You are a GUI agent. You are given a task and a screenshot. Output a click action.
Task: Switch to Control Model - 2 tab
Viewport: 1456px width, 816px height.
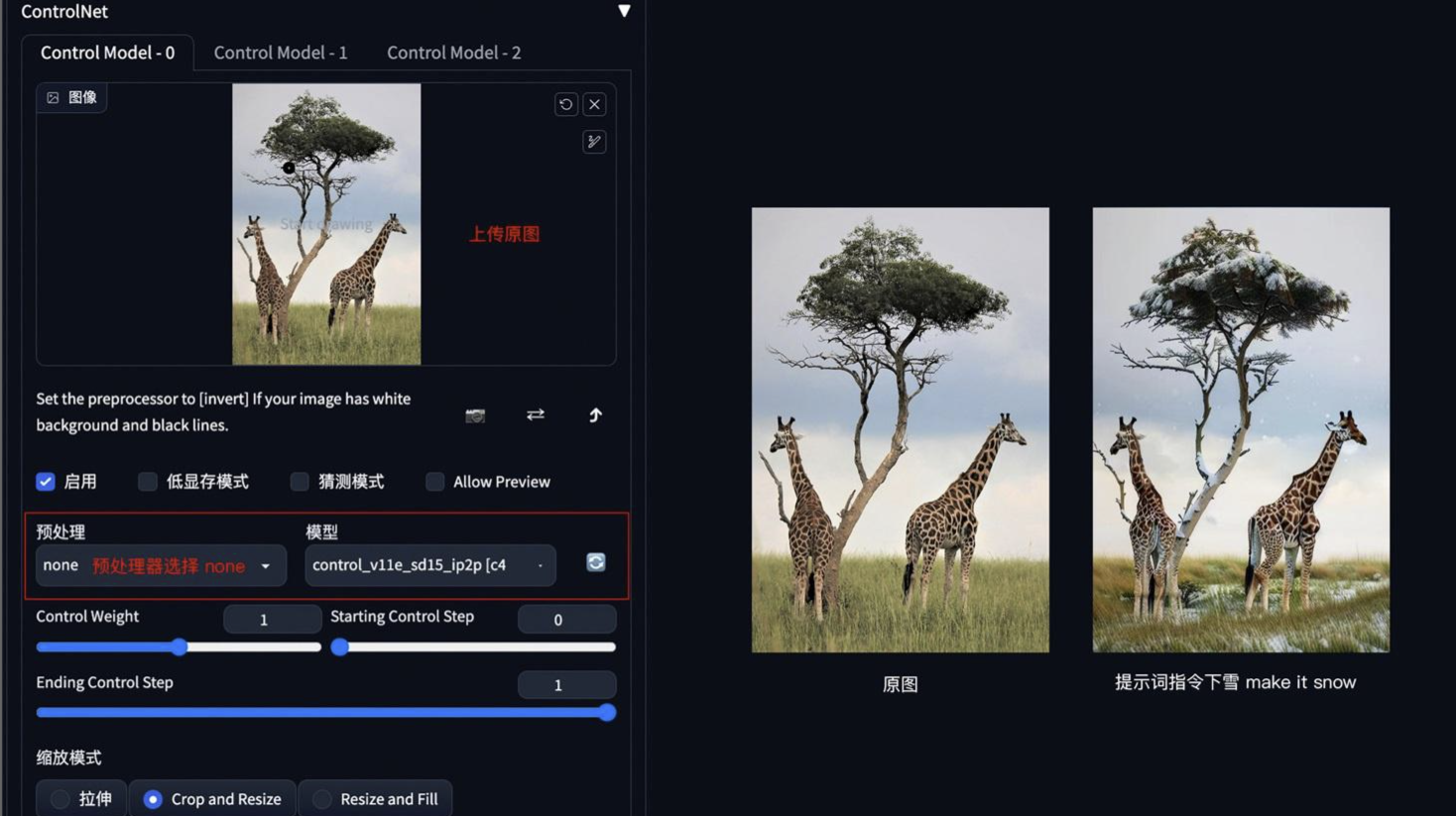point(453,53)
